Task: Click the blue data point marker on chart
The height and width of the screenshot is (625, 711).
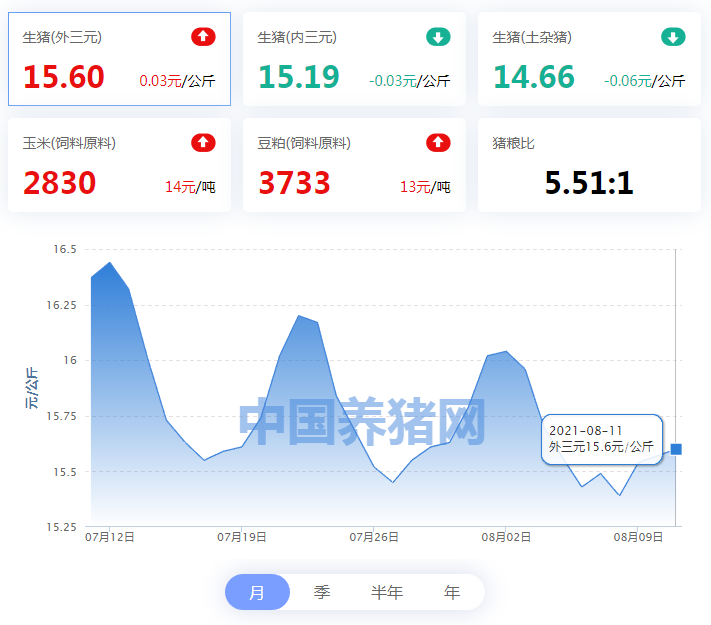Action: pos(676,449)
